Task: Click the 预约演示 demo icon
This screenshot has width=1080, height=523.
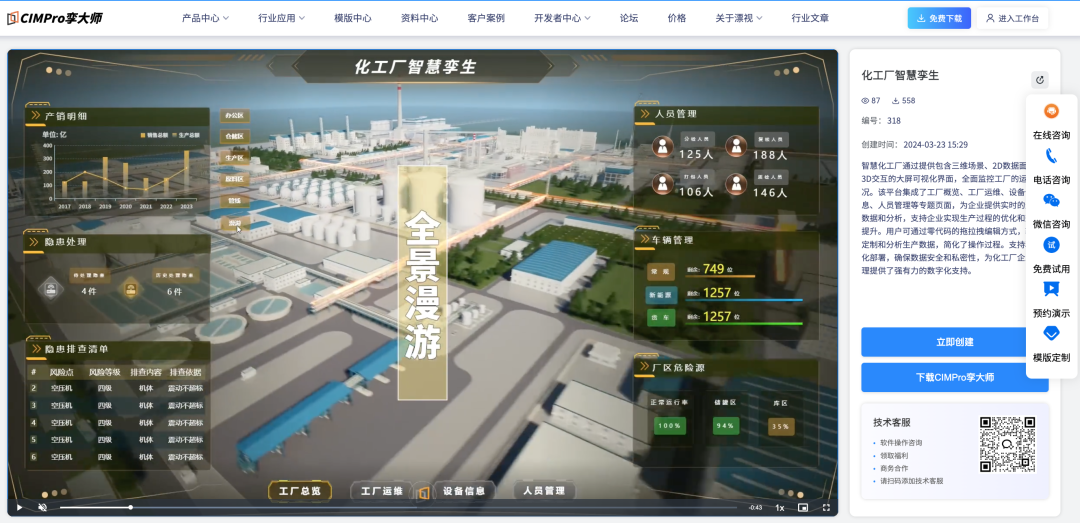Action: [1051, 289]
